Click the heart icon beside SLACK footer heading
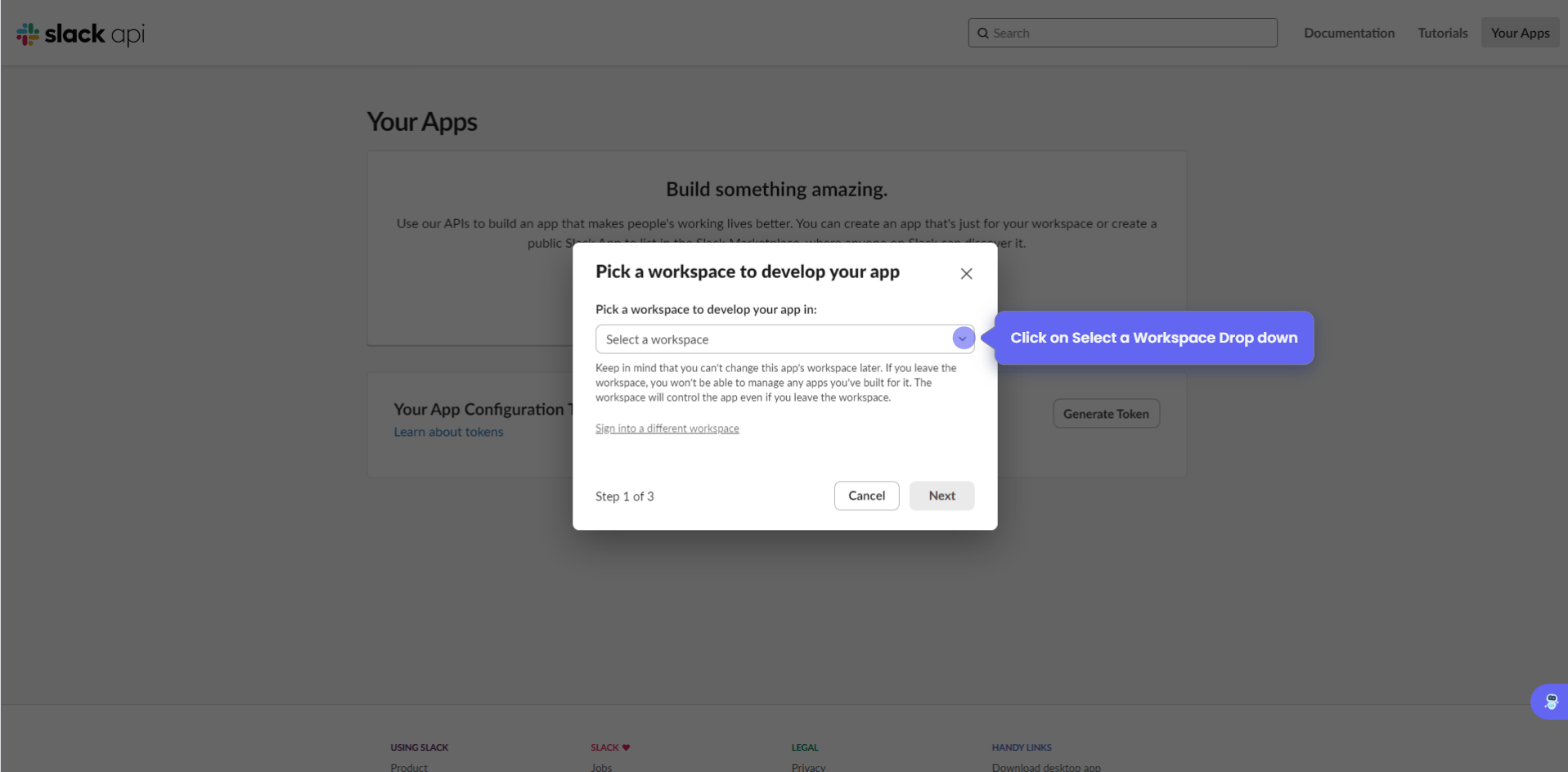The width and height of the screenshot is (1568, 772). pos(626,747)
